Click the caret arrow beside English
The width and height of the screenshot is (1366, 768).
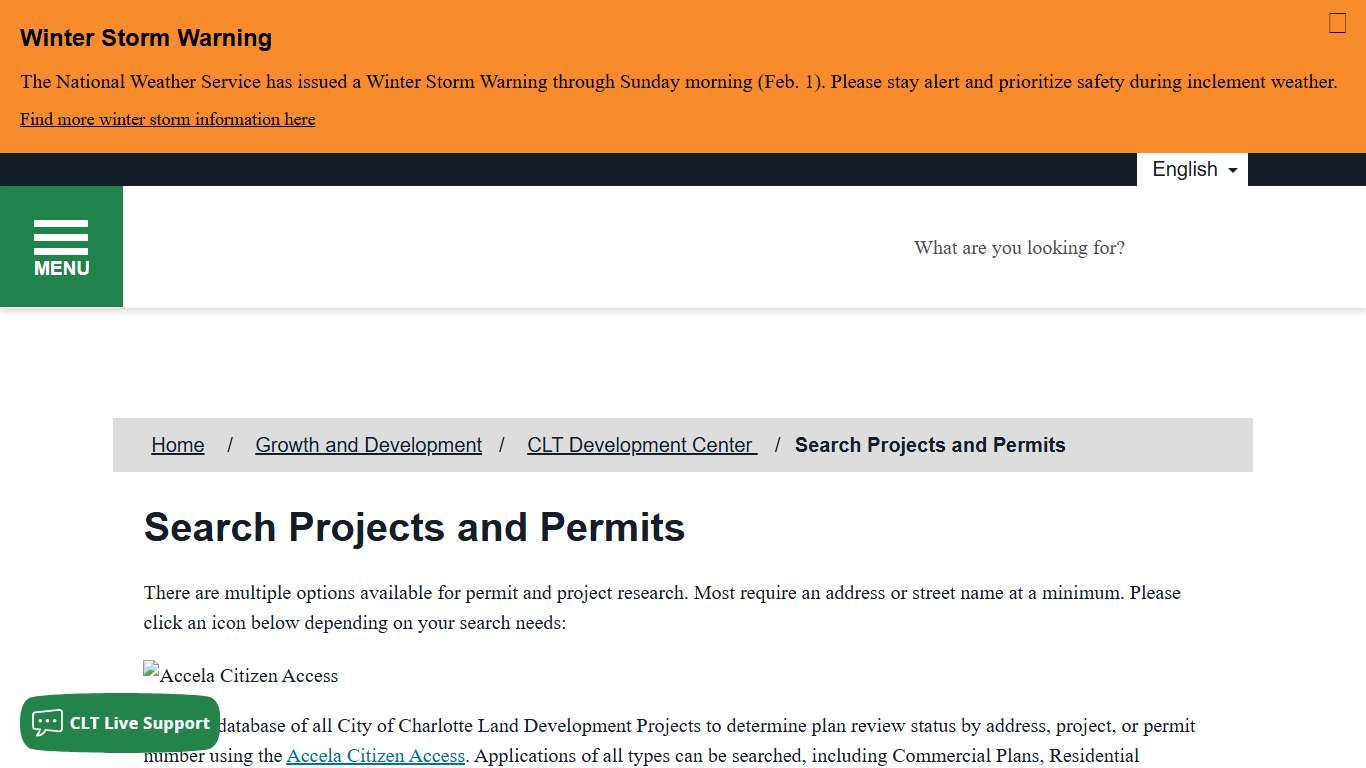(x=1234, y=170)
